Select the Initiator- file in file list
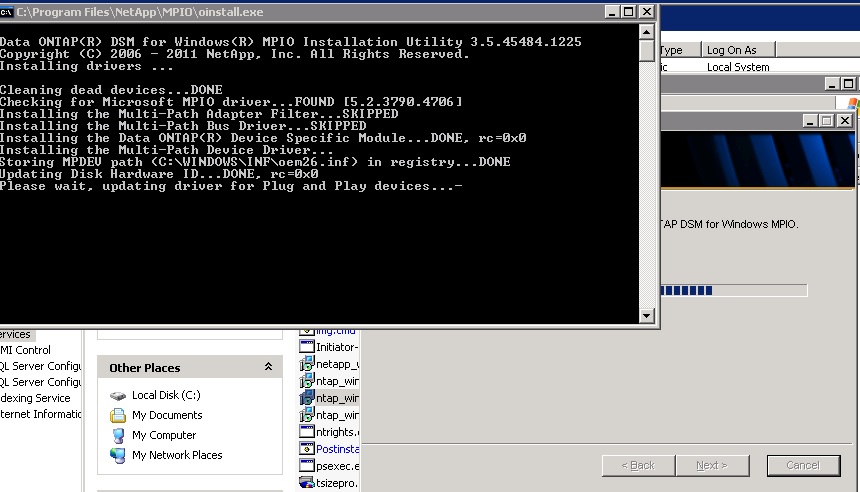The image size is (860, 492). tap(337, 347)
